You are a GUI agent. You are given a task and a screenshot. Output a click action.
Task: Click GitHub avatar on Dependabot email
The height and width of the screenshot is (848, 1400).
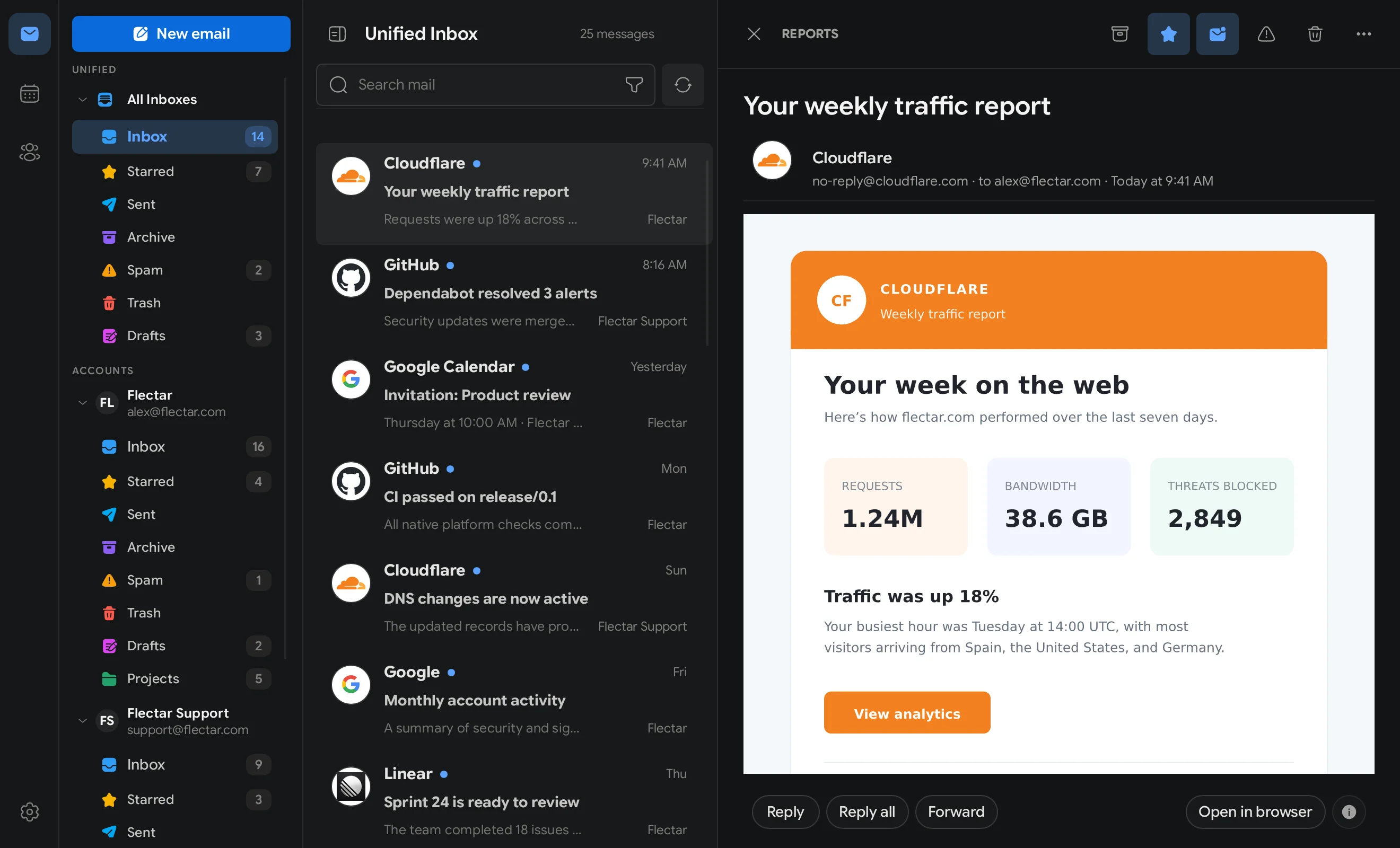point(351,278)
